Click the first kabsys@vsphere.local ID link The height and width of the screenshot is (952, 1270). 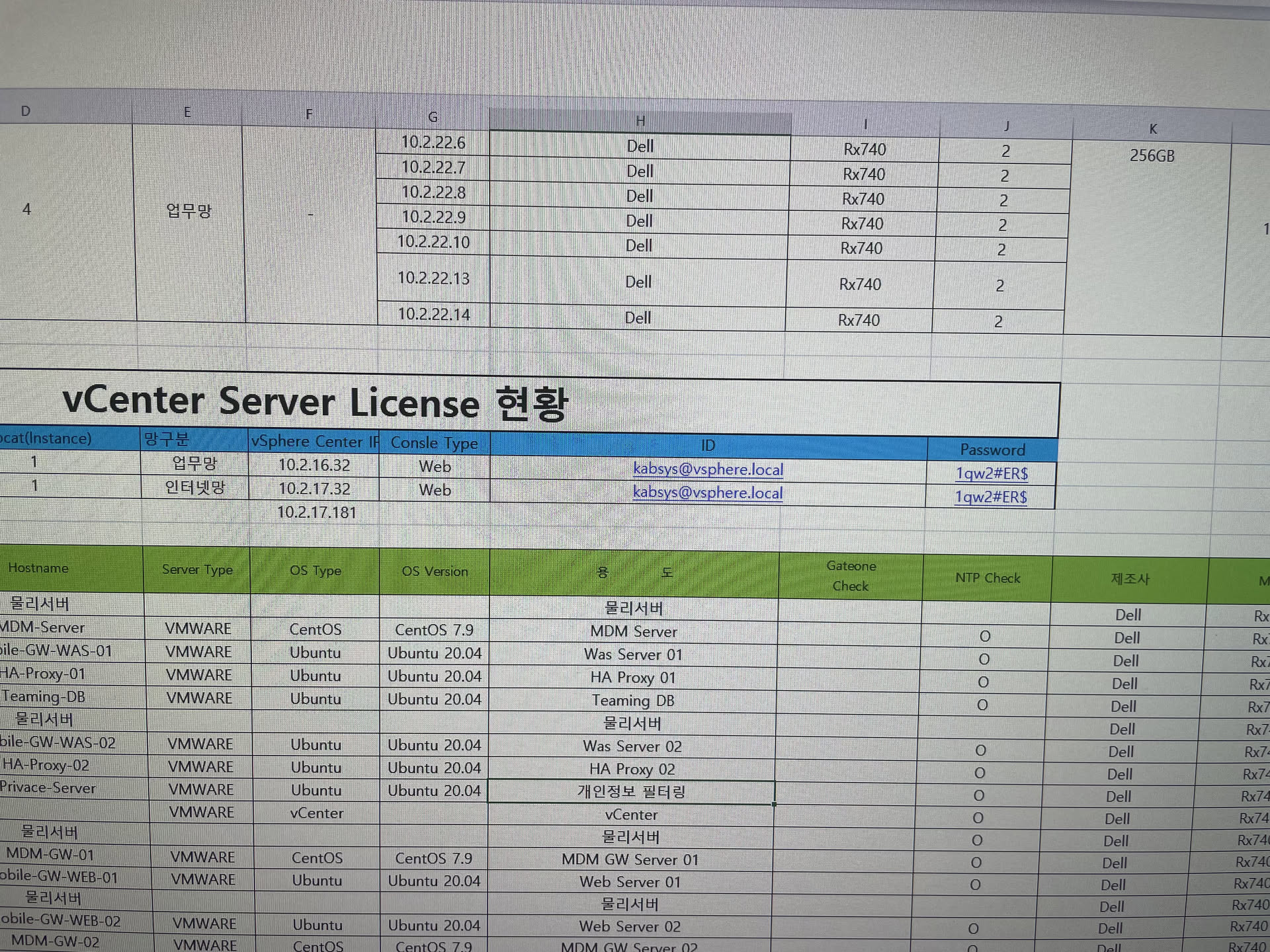(708, 469)
